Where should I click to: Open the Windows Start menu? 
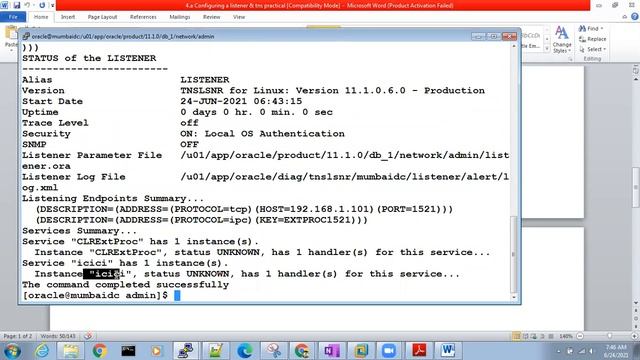tap(12, 351)
